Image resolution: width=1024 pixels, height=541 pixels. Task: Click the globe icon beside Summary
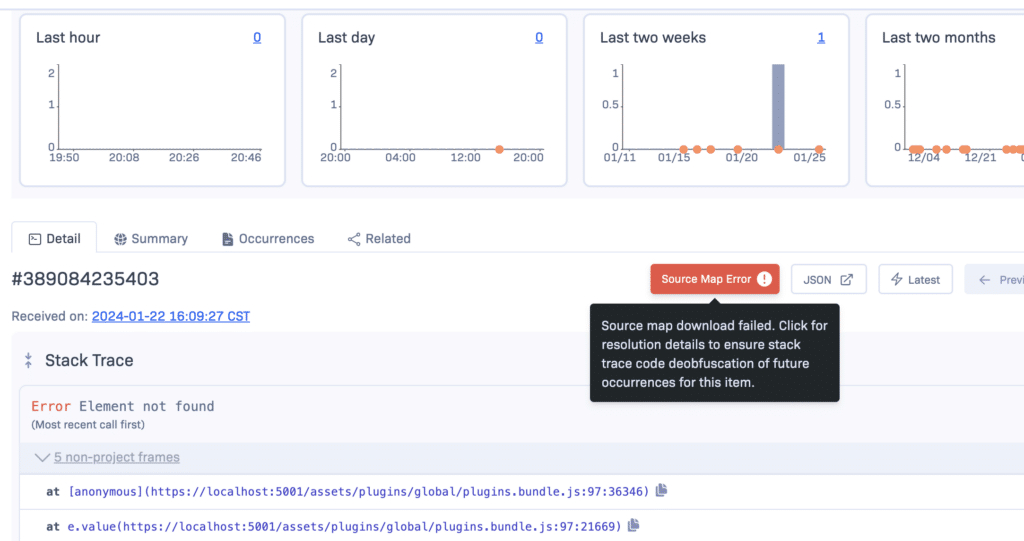click(120, 239)
